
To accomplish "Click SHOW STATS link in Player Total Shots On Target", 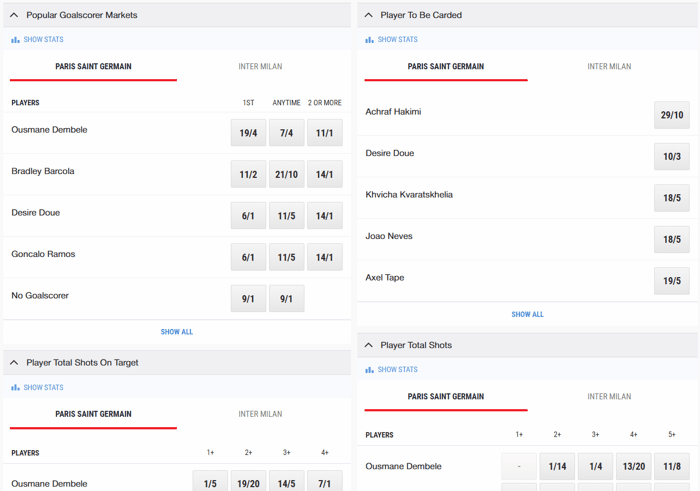I will click(43, 387).
